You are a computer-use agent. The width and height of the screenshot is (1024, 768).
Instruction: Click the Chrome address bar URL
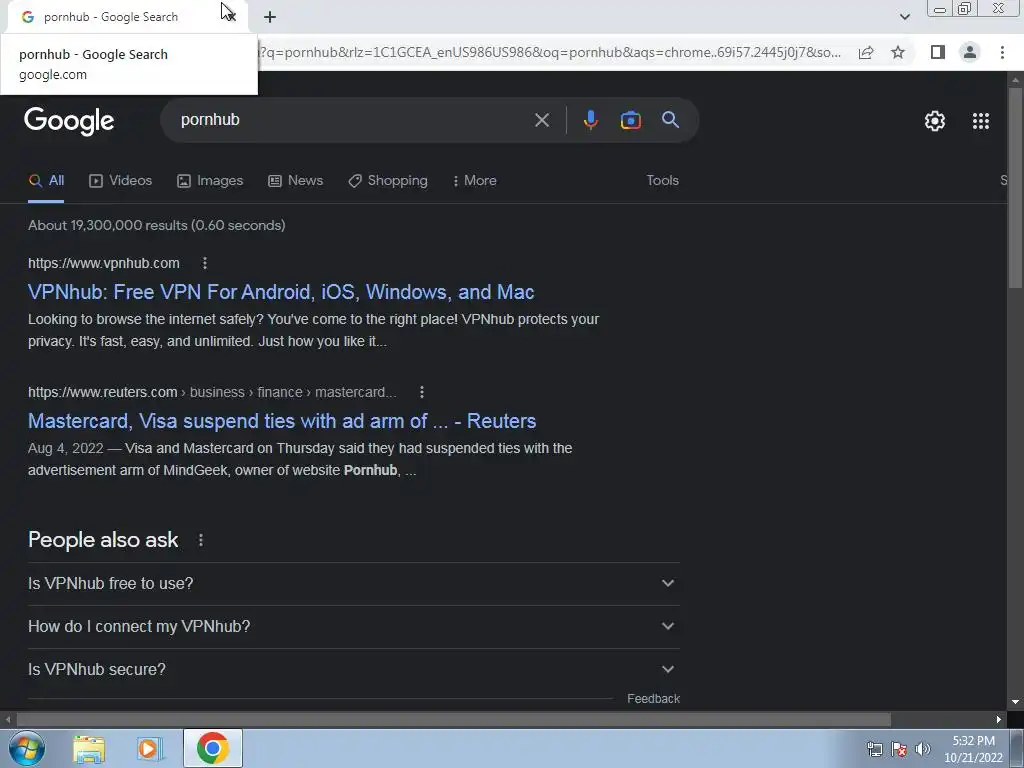(x=549, y=52)
